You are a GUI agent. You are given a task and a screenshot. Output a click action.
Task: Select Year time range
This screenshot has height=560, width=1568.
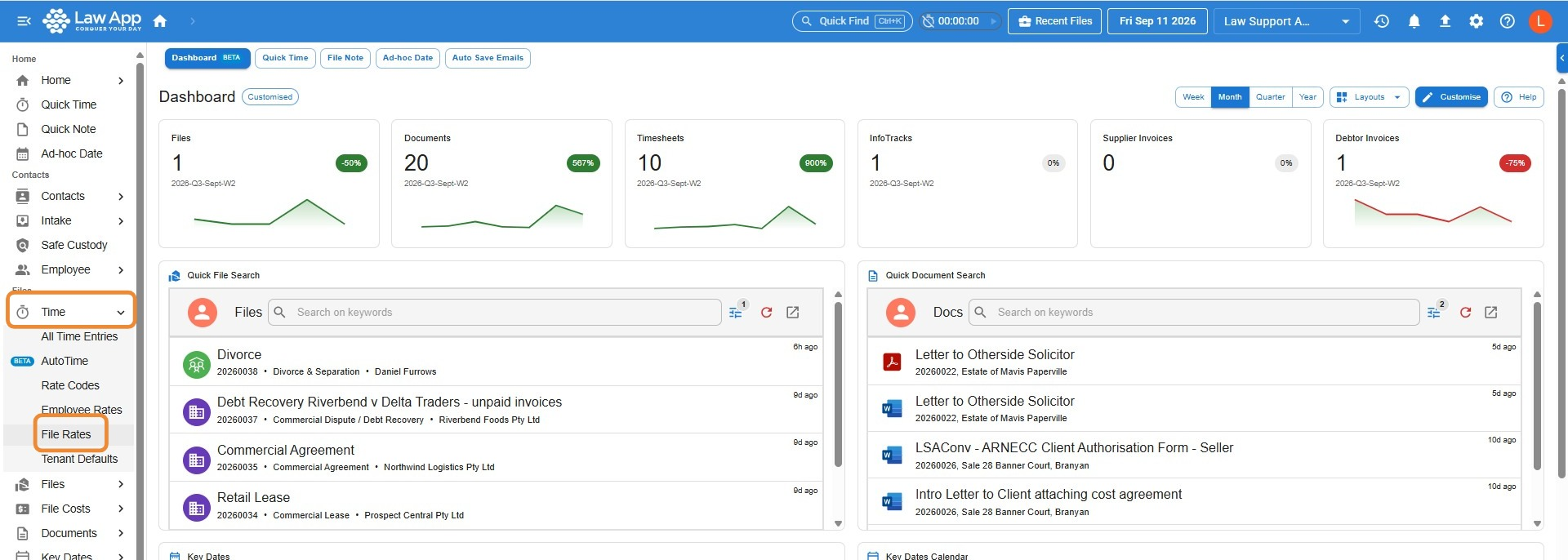pyautogui.click(x=1307, y=97)
